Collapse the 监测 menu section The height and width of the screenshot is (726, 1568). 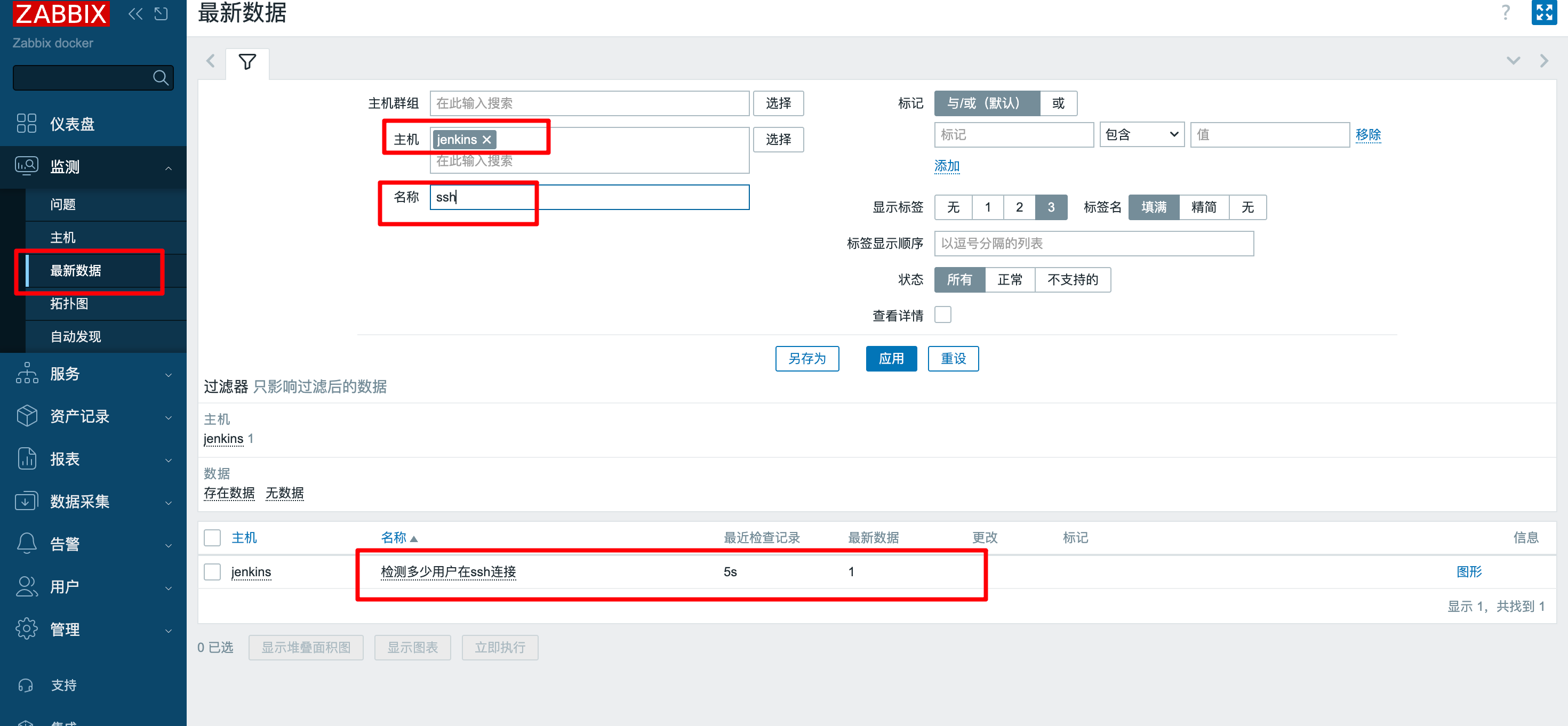point(169,168)
